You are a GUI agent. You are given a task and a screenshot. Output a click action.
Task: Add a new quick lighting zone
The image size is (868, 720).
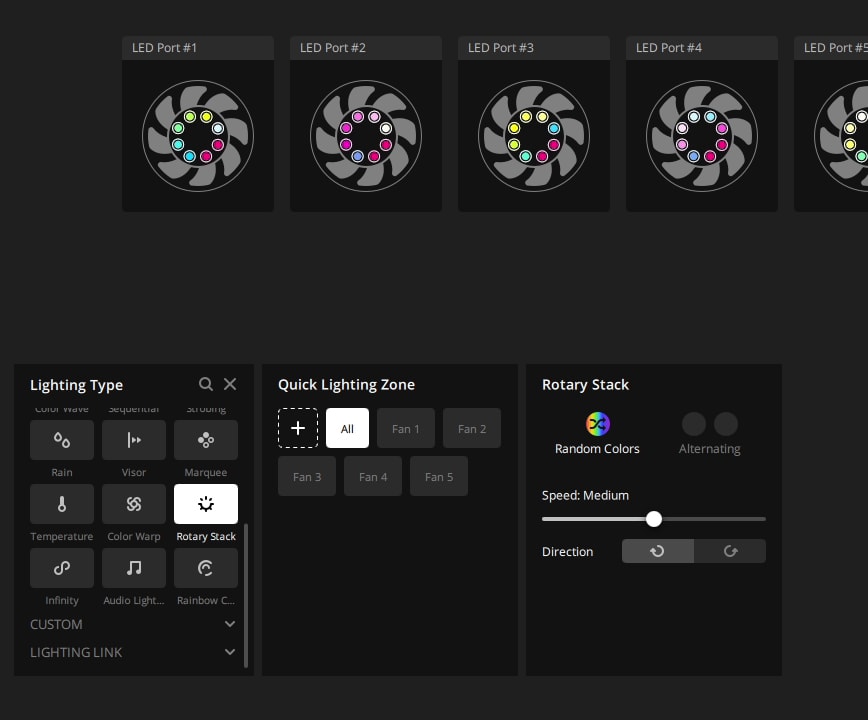coord(298,428)
